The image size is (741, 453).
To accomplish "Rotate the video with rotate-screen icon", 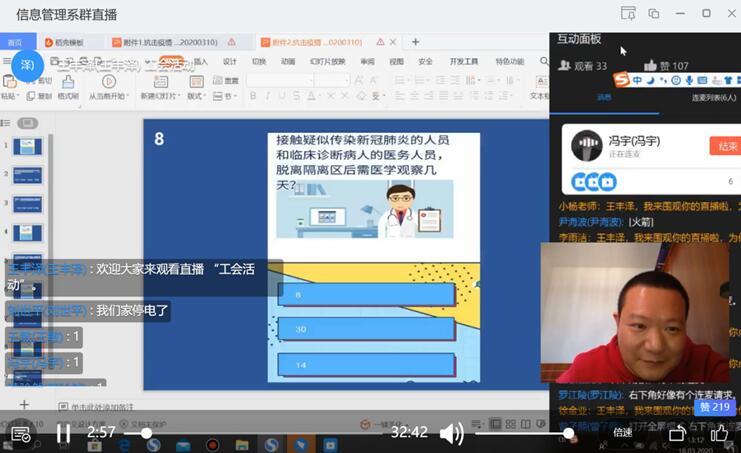I will click(x=678, y=433).
